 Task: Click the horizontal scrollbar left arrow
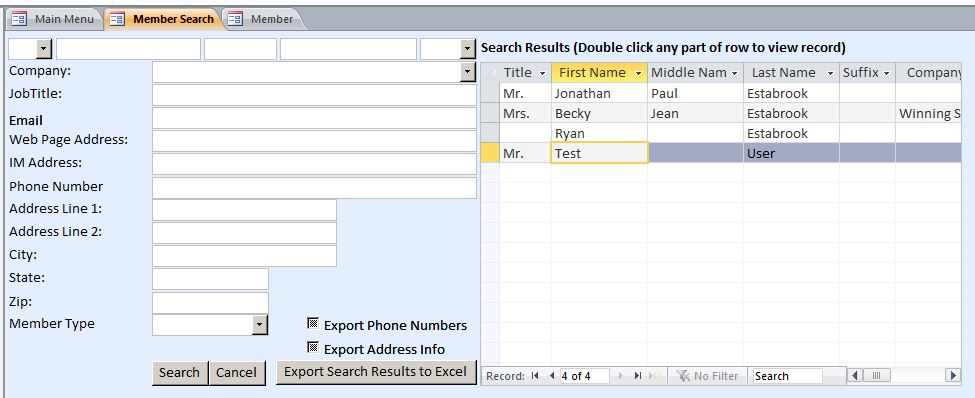coord(855,376)
